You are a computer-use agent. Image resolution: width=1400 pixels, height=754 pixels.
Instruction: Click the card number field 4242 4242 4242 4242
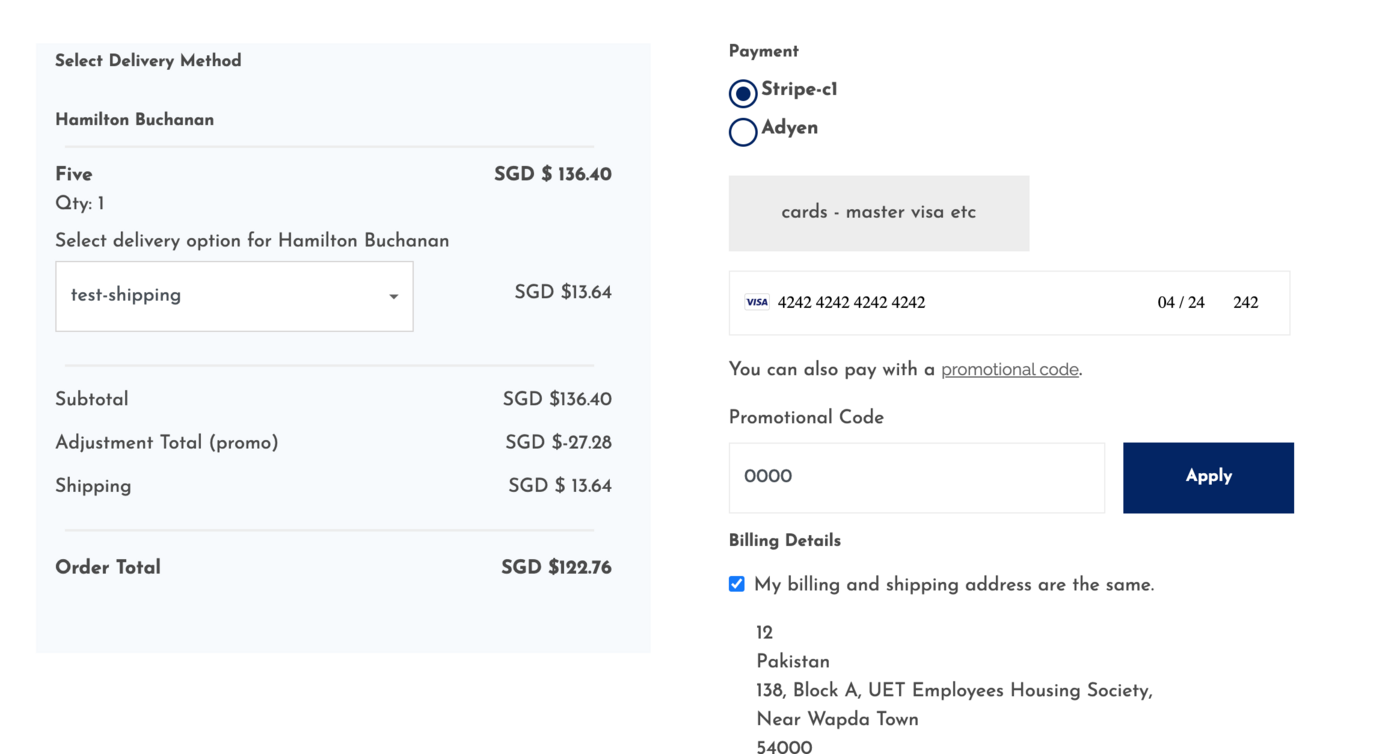[851, 302]
